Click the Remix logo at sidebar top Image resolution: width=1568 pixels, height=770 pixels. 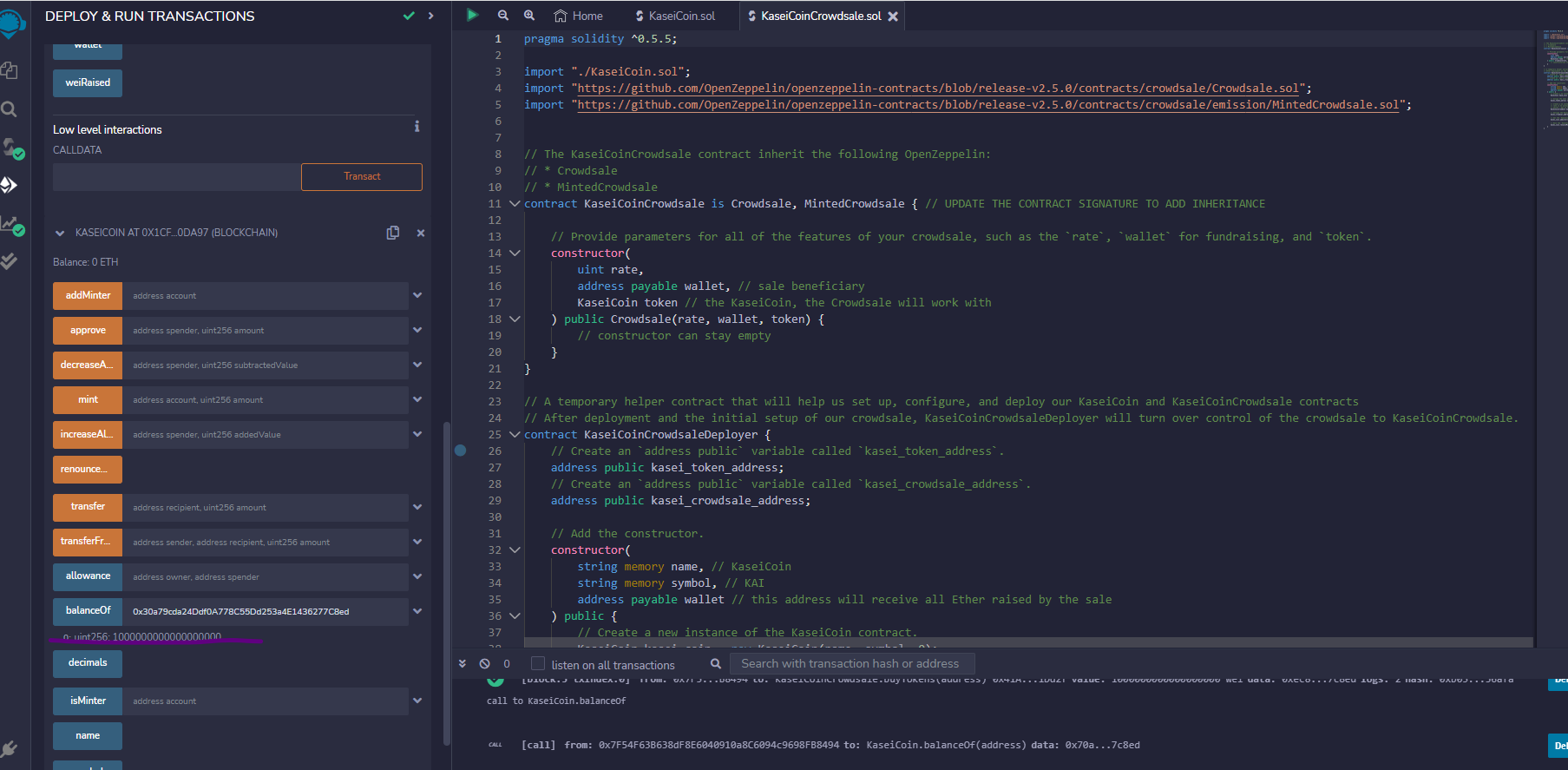click(x=12, y=23)
